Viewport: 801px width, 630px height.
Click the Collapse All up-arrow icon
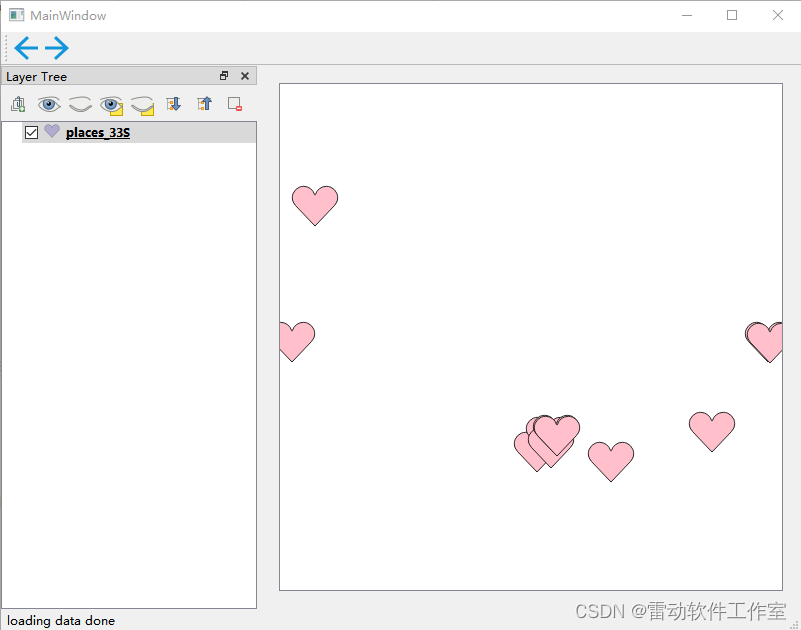click(x=204, y=104)
